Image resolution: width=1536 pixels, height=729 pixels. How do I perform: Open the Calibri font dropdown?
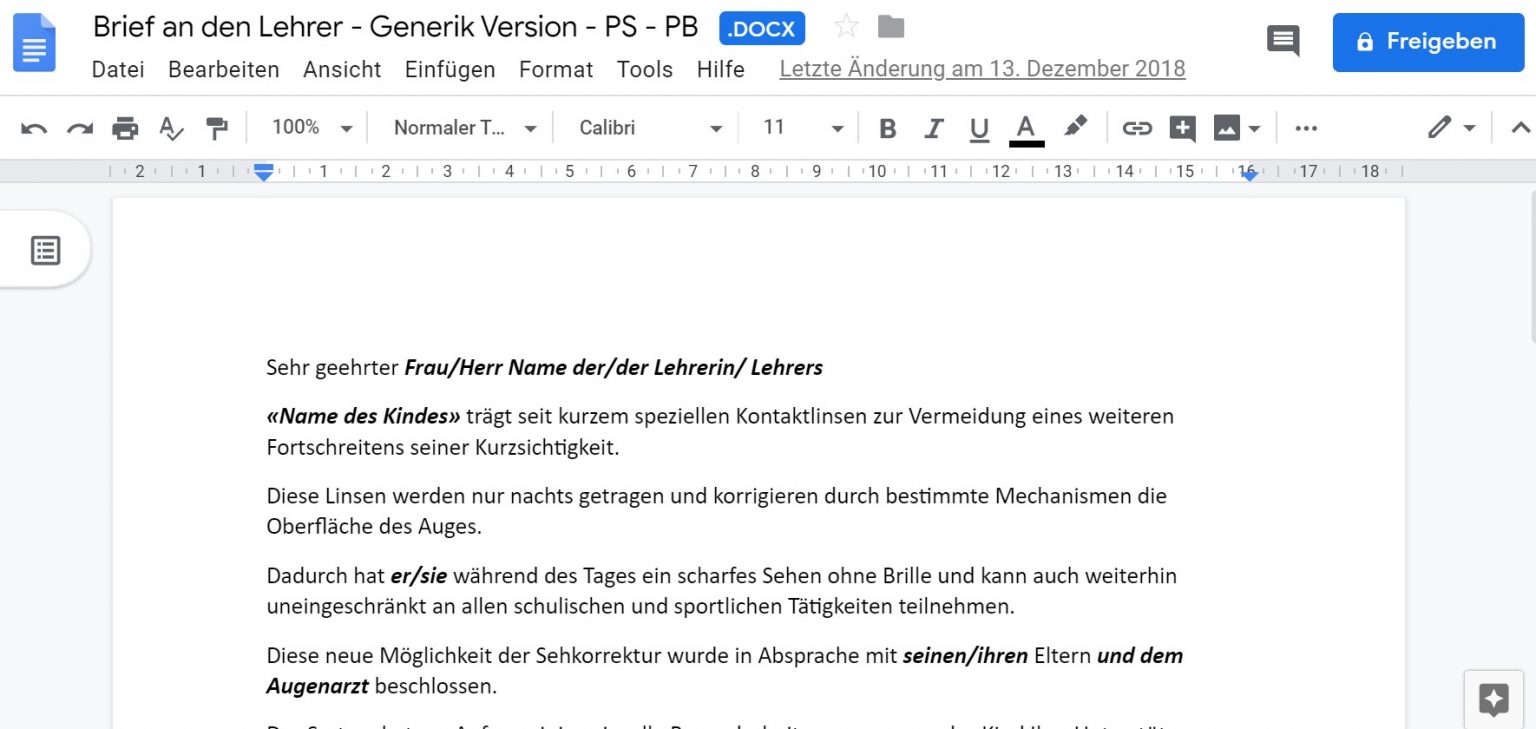click(x=651, y=128)
